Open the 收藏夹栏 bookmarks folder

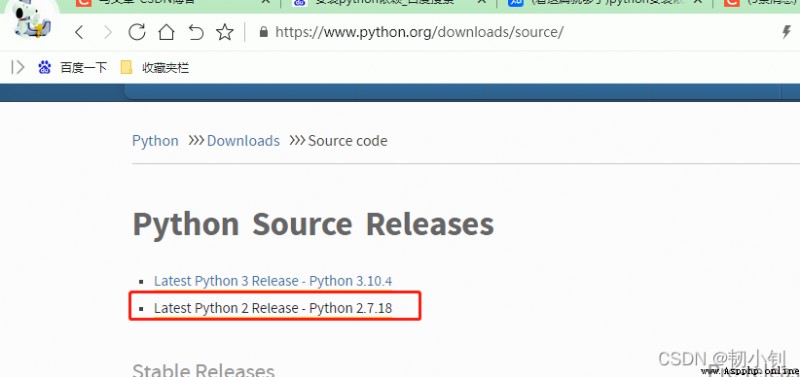(155, 67)
